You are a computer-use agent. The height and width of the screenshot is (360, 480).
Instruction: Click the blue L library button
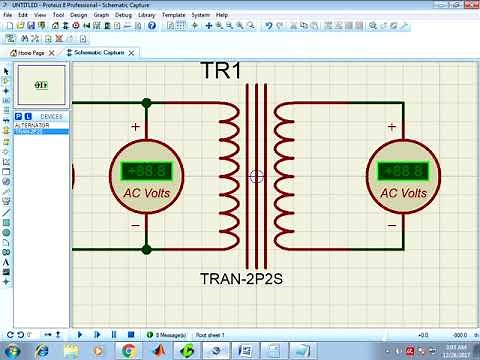(x=28, y=116)
